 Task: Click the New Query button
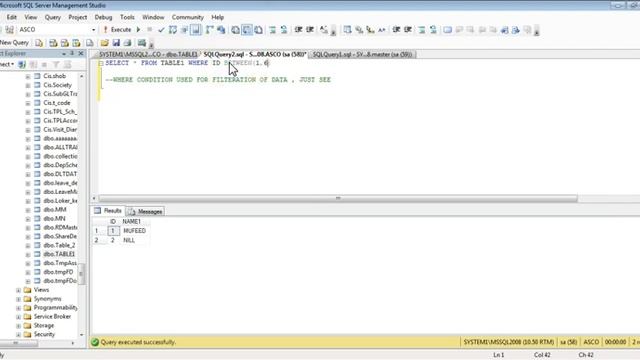pos(15,42)
